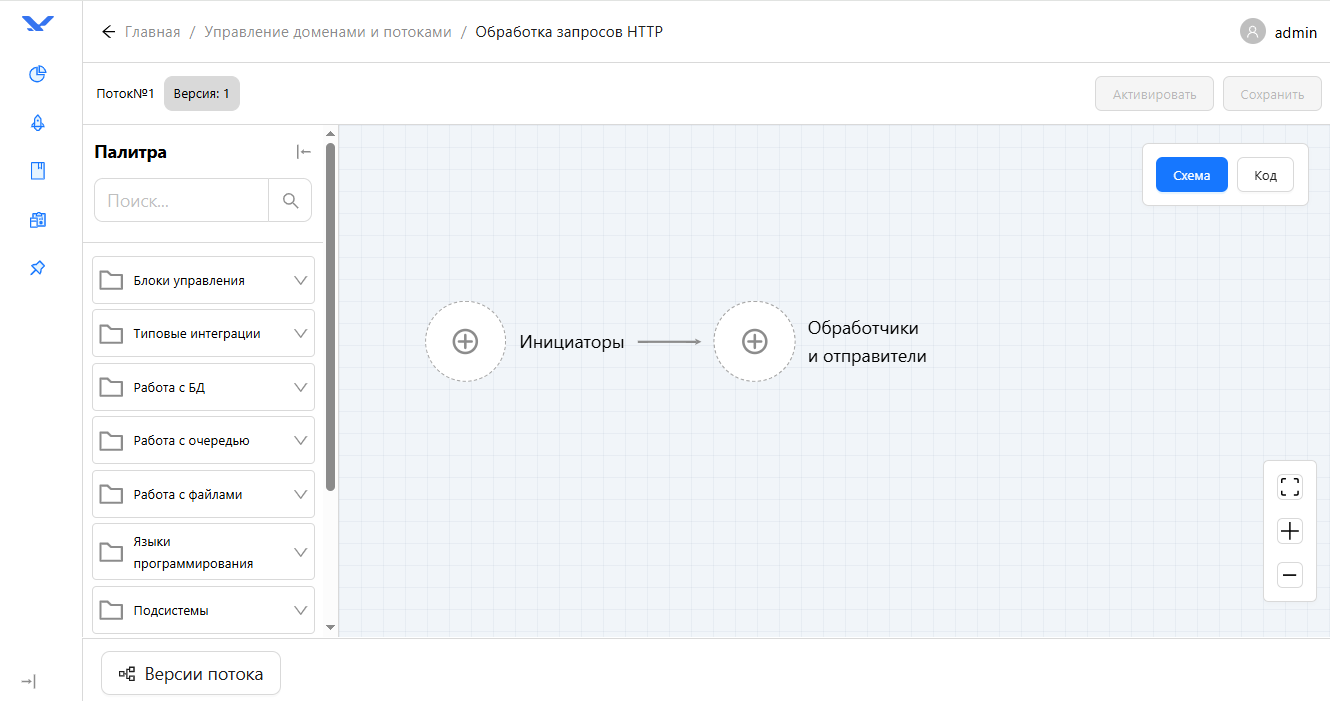Image resolution: width=1330 pixels, height=701 pixels.
Task: Zoom out with the minus canvas button
Action: pyautogui.click(x=1290, y=575)
